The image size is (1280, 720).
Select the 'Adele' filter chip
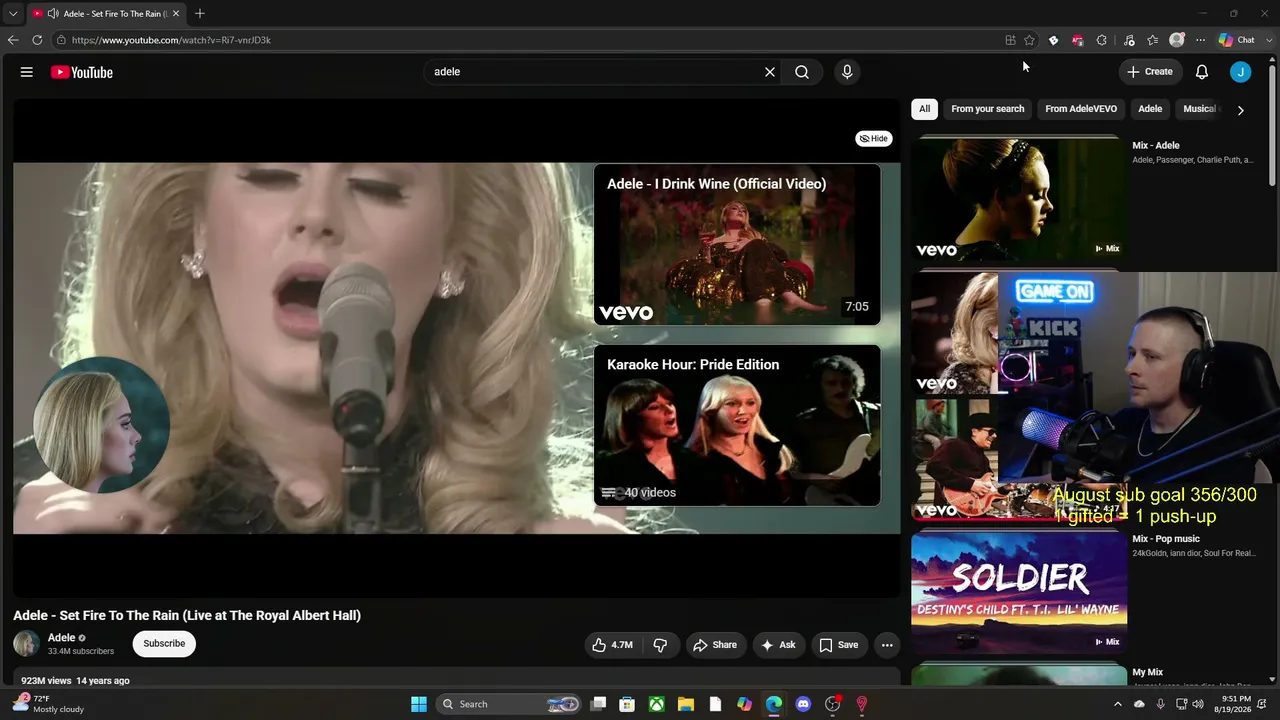1150,109
